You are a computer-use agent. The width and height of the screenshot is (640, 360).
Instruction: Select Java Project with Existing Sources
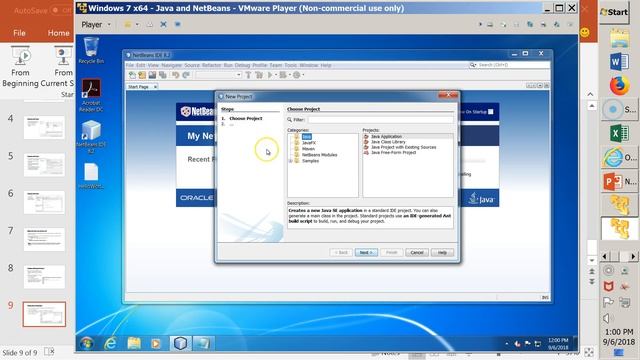[x=403, y=147]
